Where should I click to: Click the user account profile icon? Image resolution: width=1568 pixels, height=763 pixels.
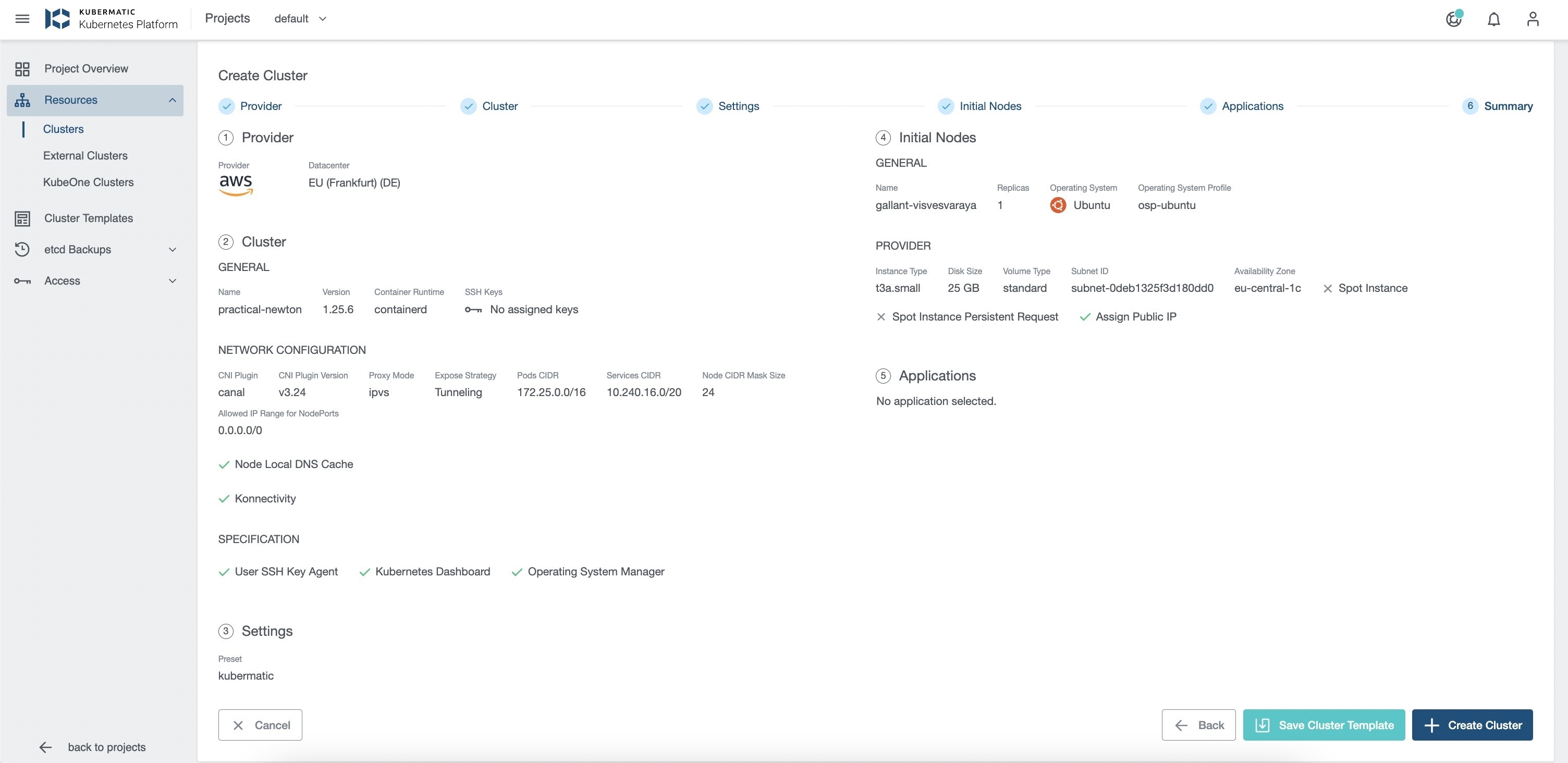tap(1533, 18)
